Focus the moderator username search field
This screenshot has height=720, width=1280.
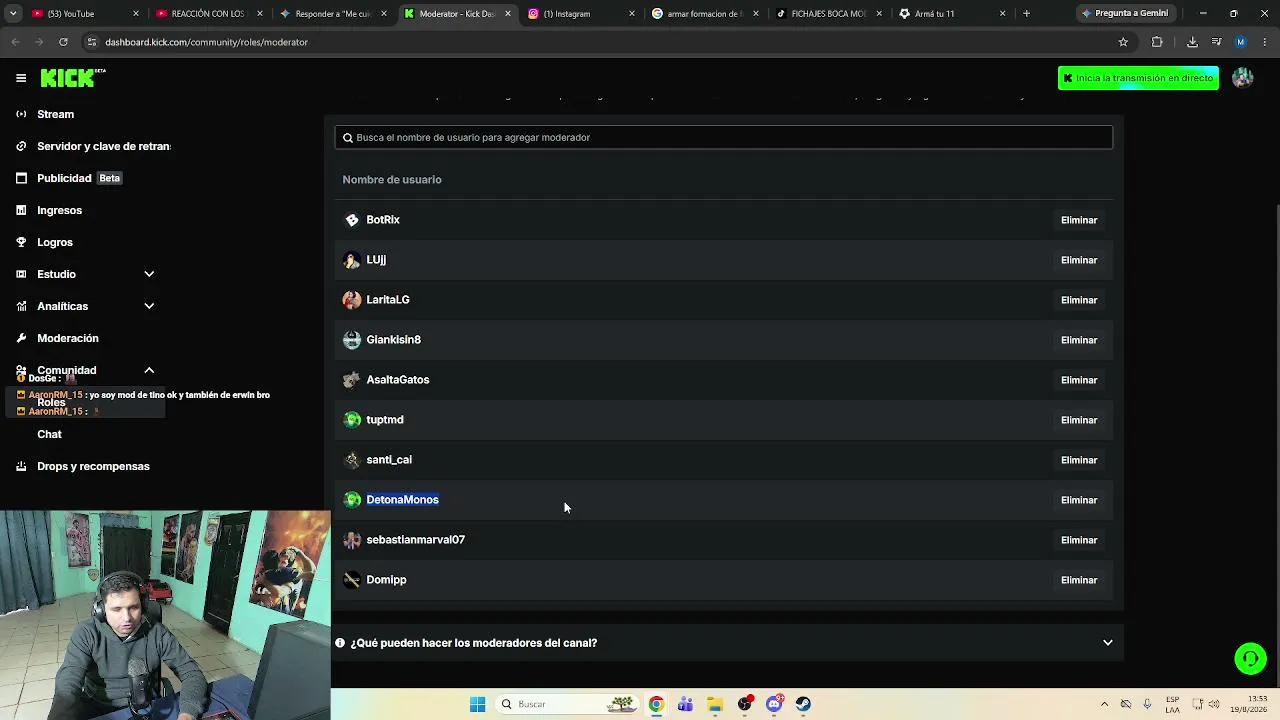724,137
